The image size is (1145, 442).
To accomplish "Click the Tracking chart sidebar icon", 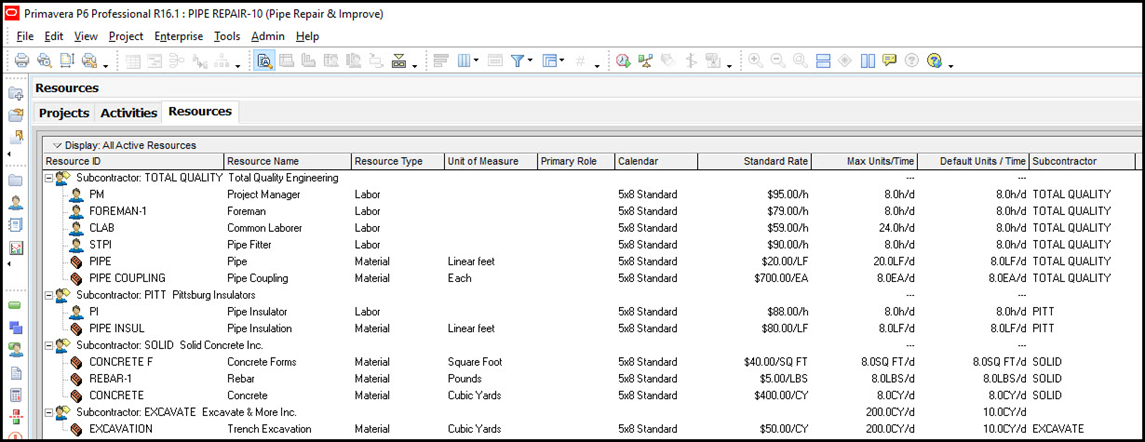I will pyautogui.click(x=15, y=248).
